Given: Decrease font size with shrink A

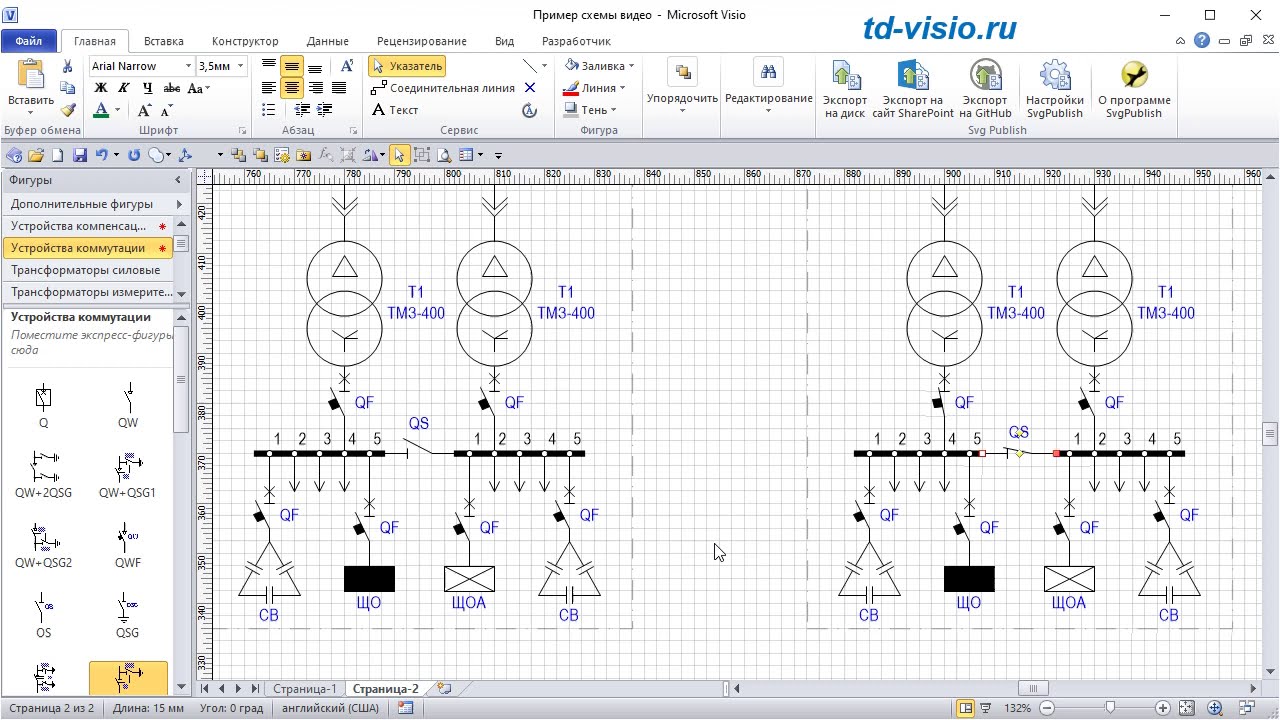Looking at the screenshot, I should 166,110.
